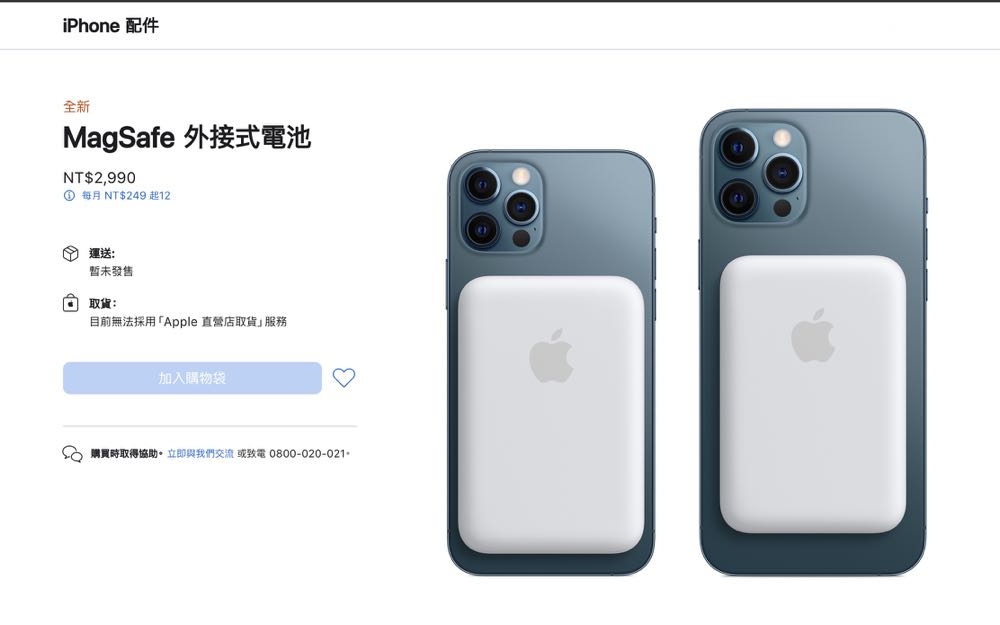
Task: Click the pickup shopping bag icon
Action: [71, 303]
